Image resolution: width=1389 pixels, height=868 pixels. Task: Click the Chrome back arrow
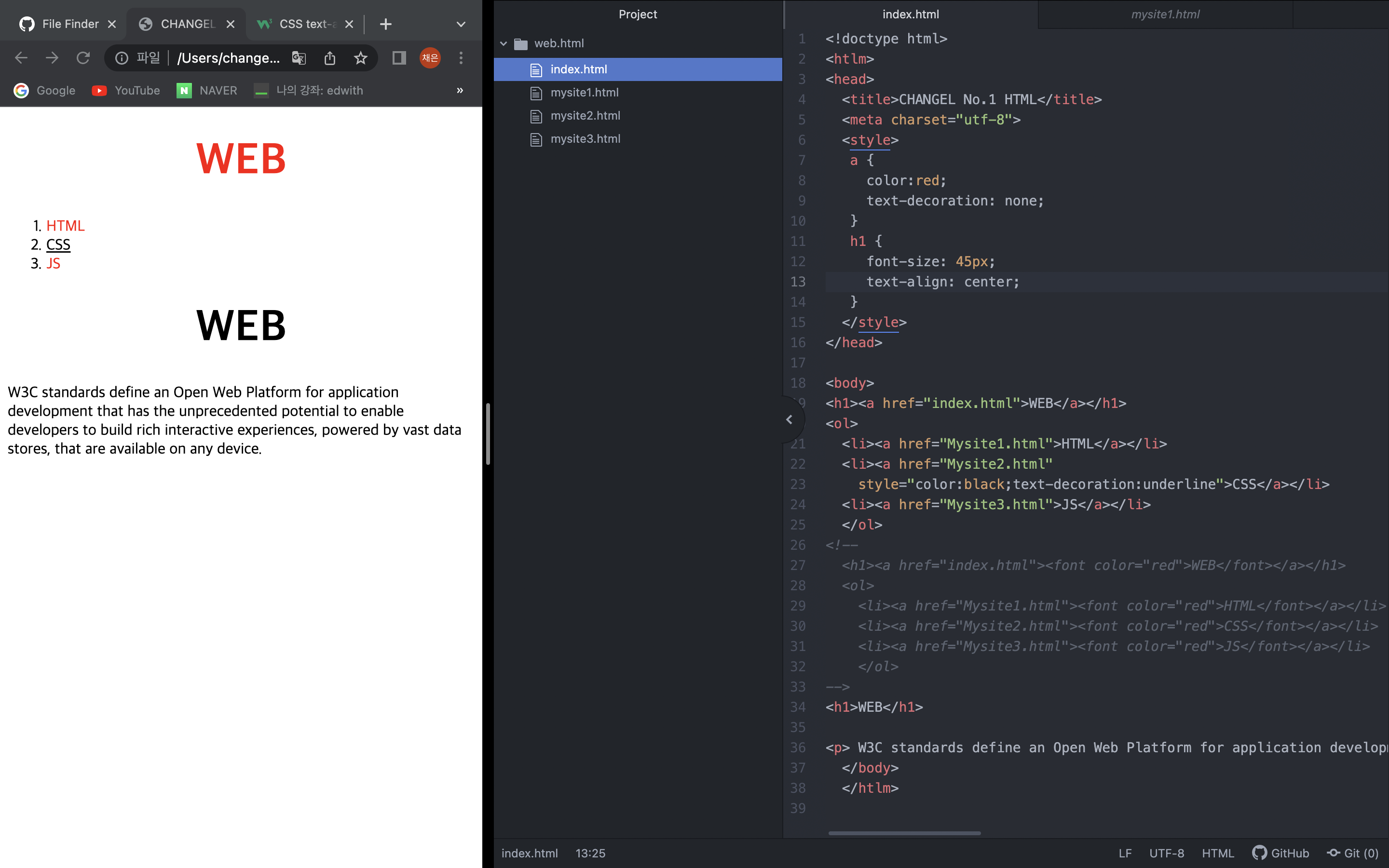tap(21, 58)
